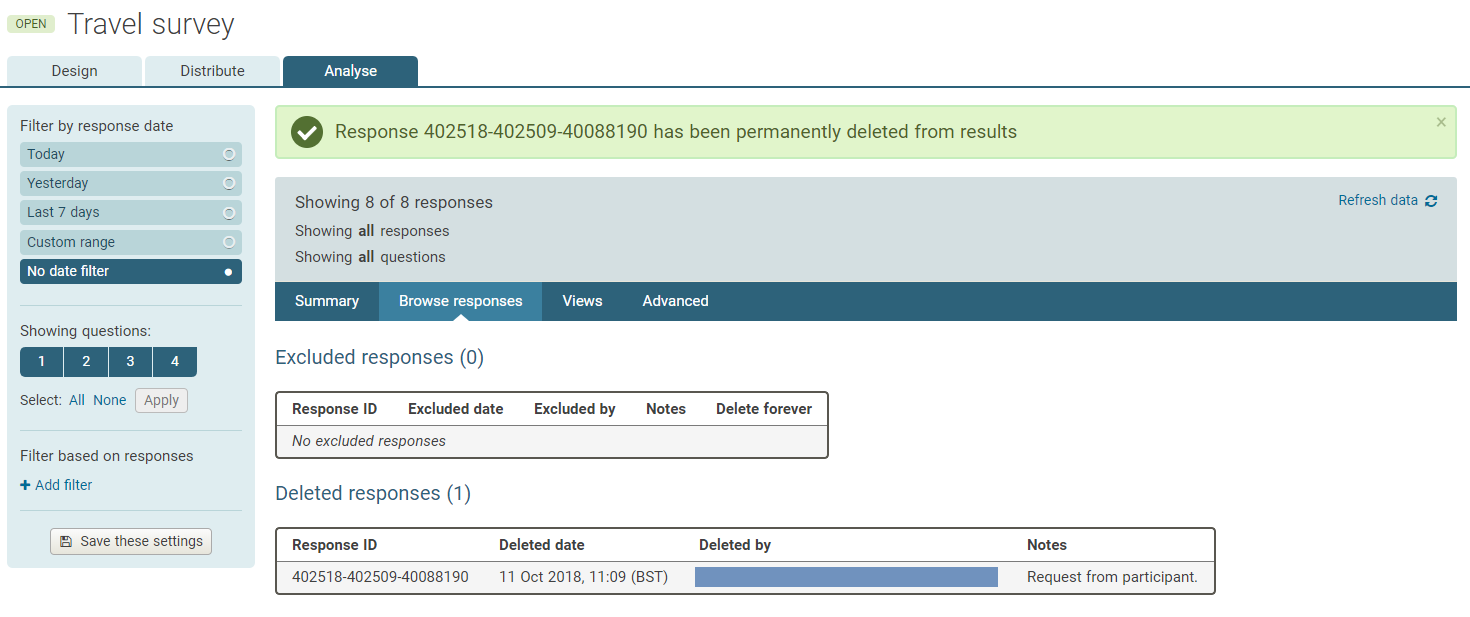The width and height of the screenshot is (1470, 617).
Task: Click the plus icon beside Add filter
Action: 25,485
